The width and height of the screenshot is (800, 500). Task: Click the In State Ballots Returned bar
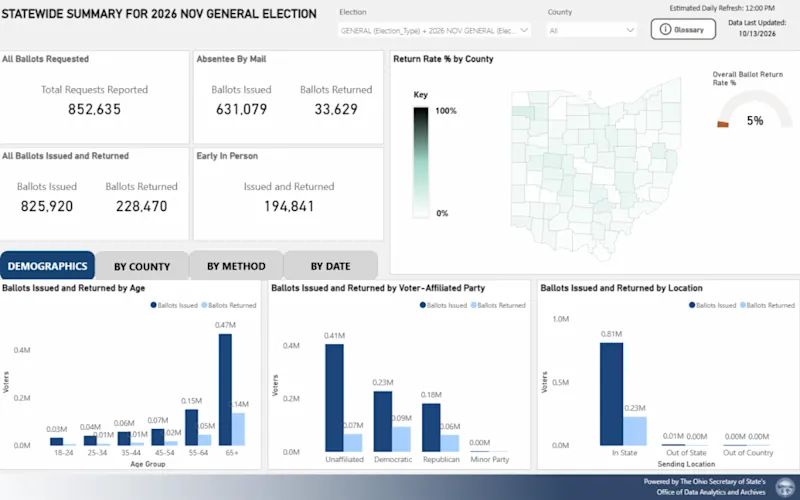point(635,431)
